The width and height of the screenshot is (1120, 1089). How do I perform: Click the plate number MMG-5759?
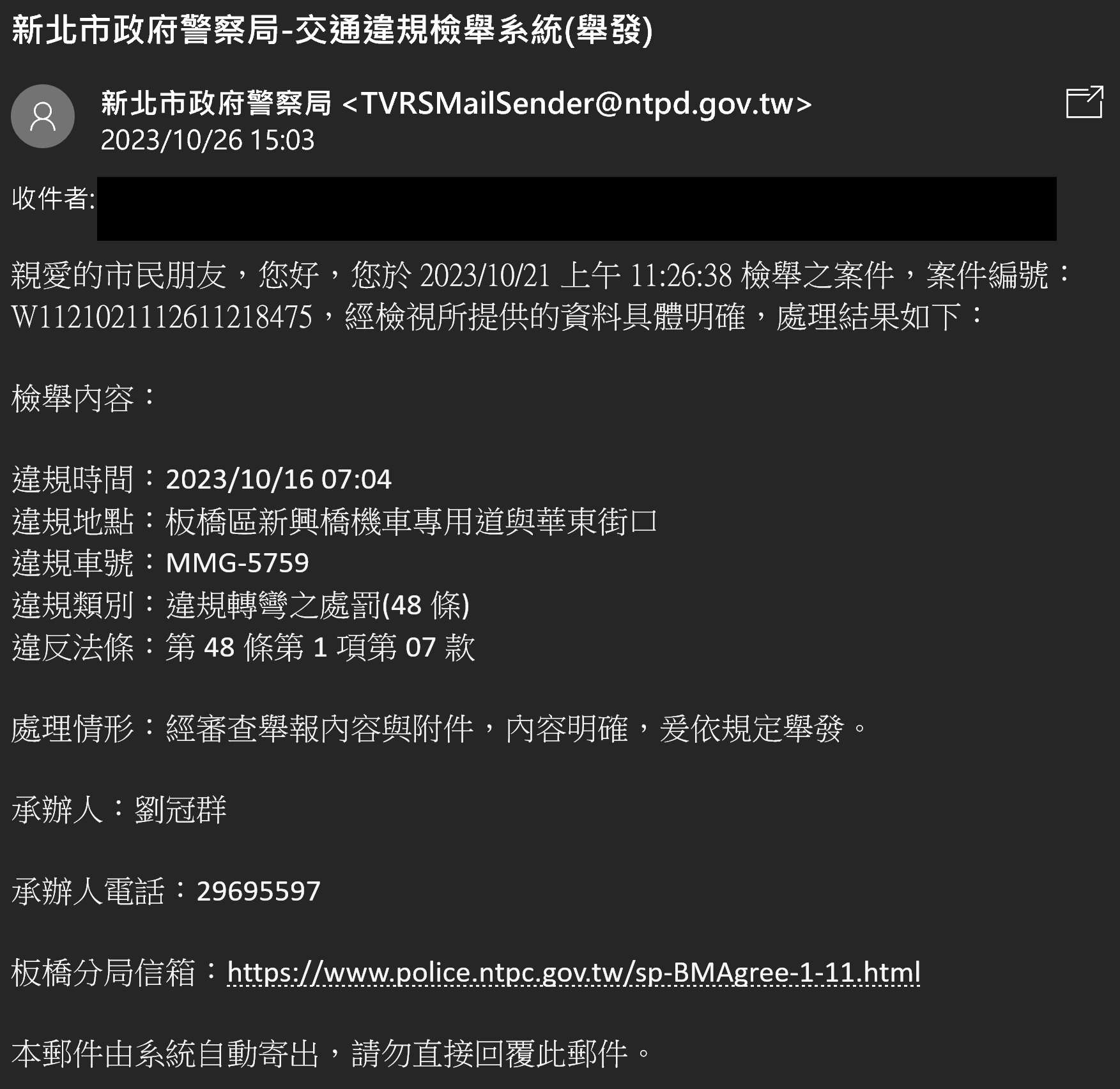pyautogui.click(x=237, y=563)
